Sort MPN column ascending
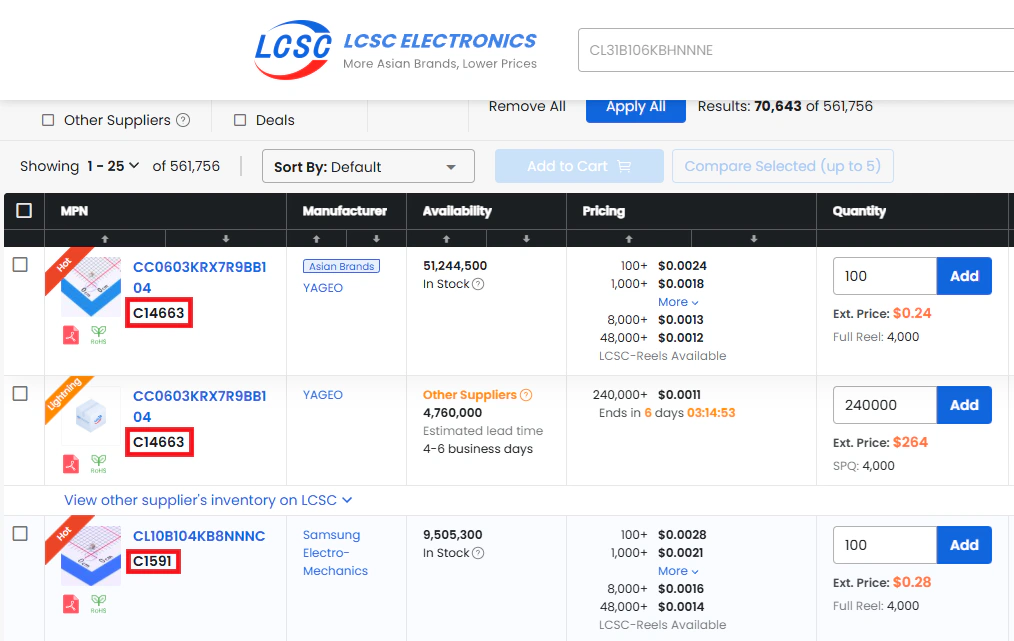The height and width of the screenshot is (641, 1014). 105,239
